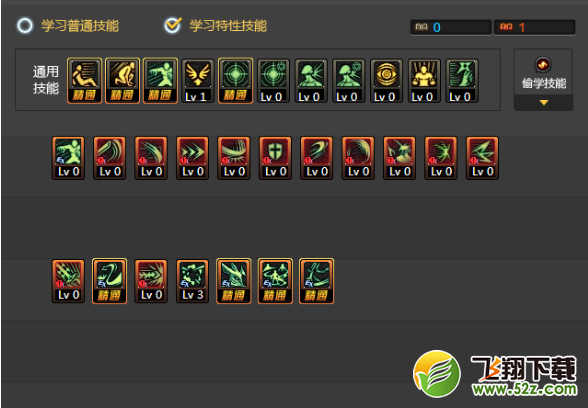Select the Lv 3 green burst skill
588x408 pixels.
(x=192, y=281)
